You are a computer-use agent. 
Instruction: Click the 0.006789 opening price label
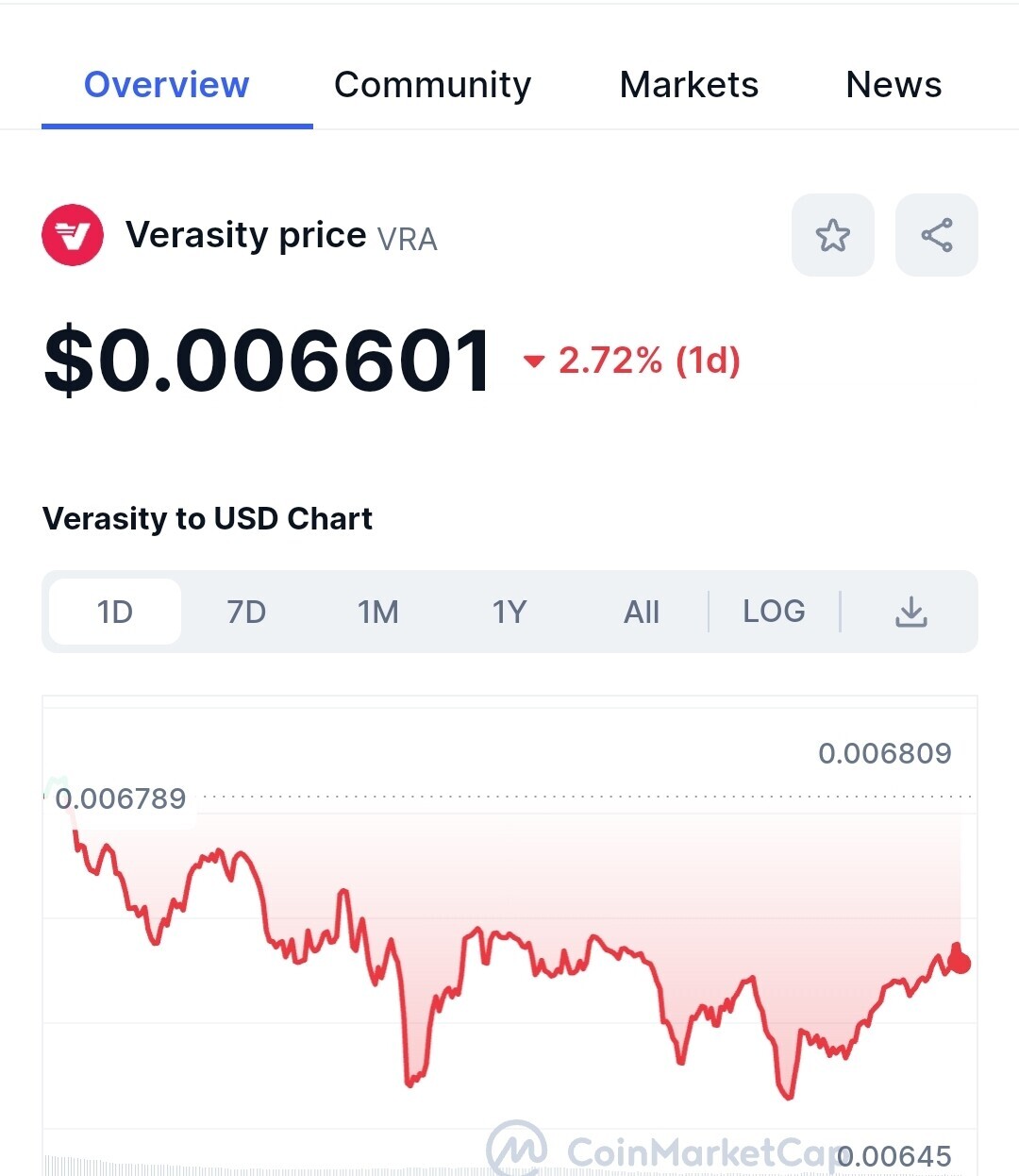click(121, 798)
